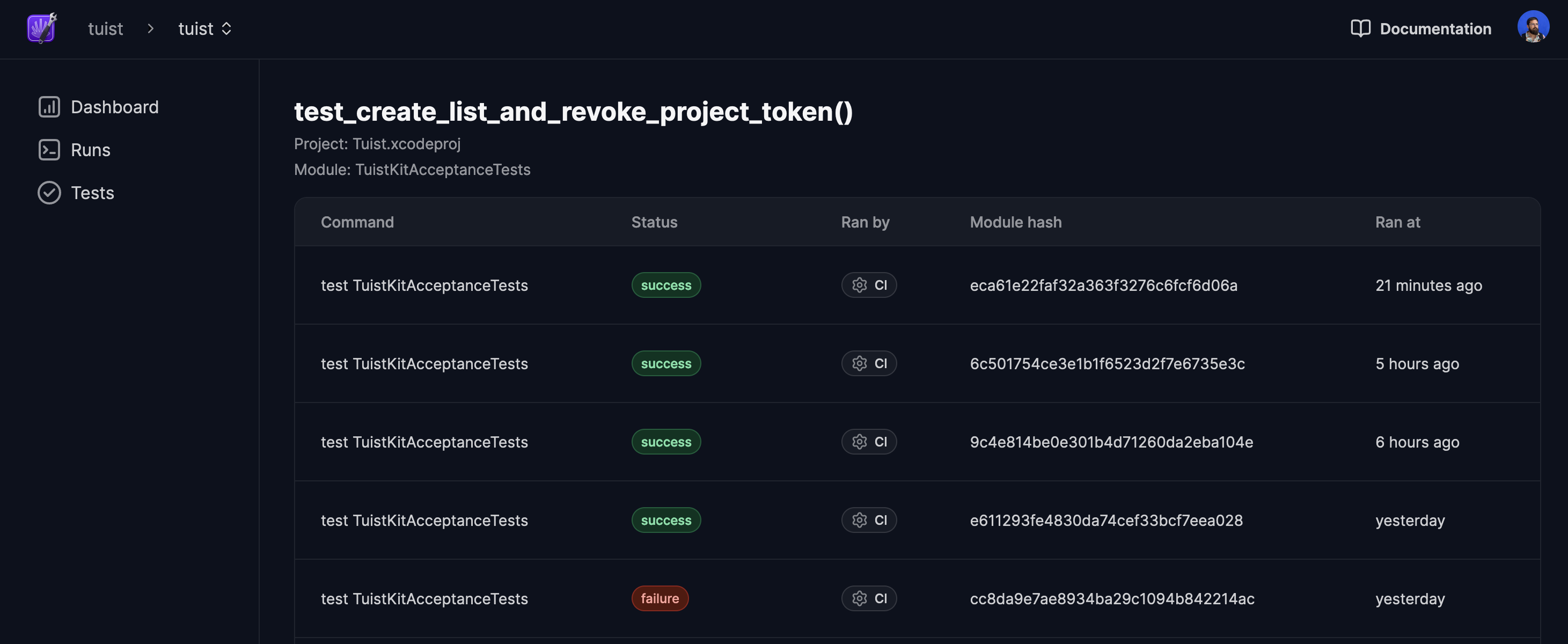1568x644 pixels.
Task: Click the Runs terminal icon
Action: [49, 150]
